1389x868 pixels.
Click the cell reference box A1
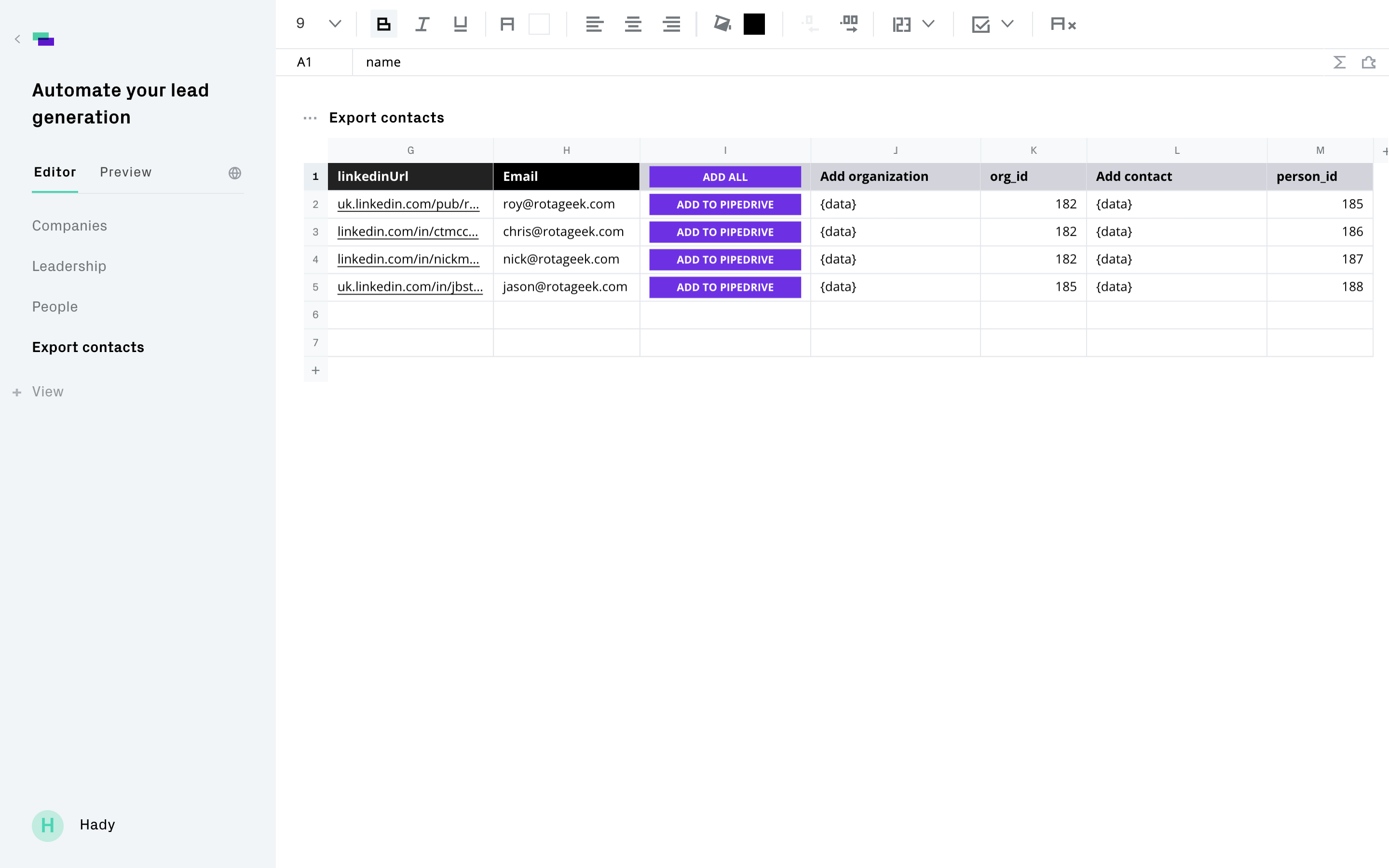pyautogui.click(x=314, y=62)
